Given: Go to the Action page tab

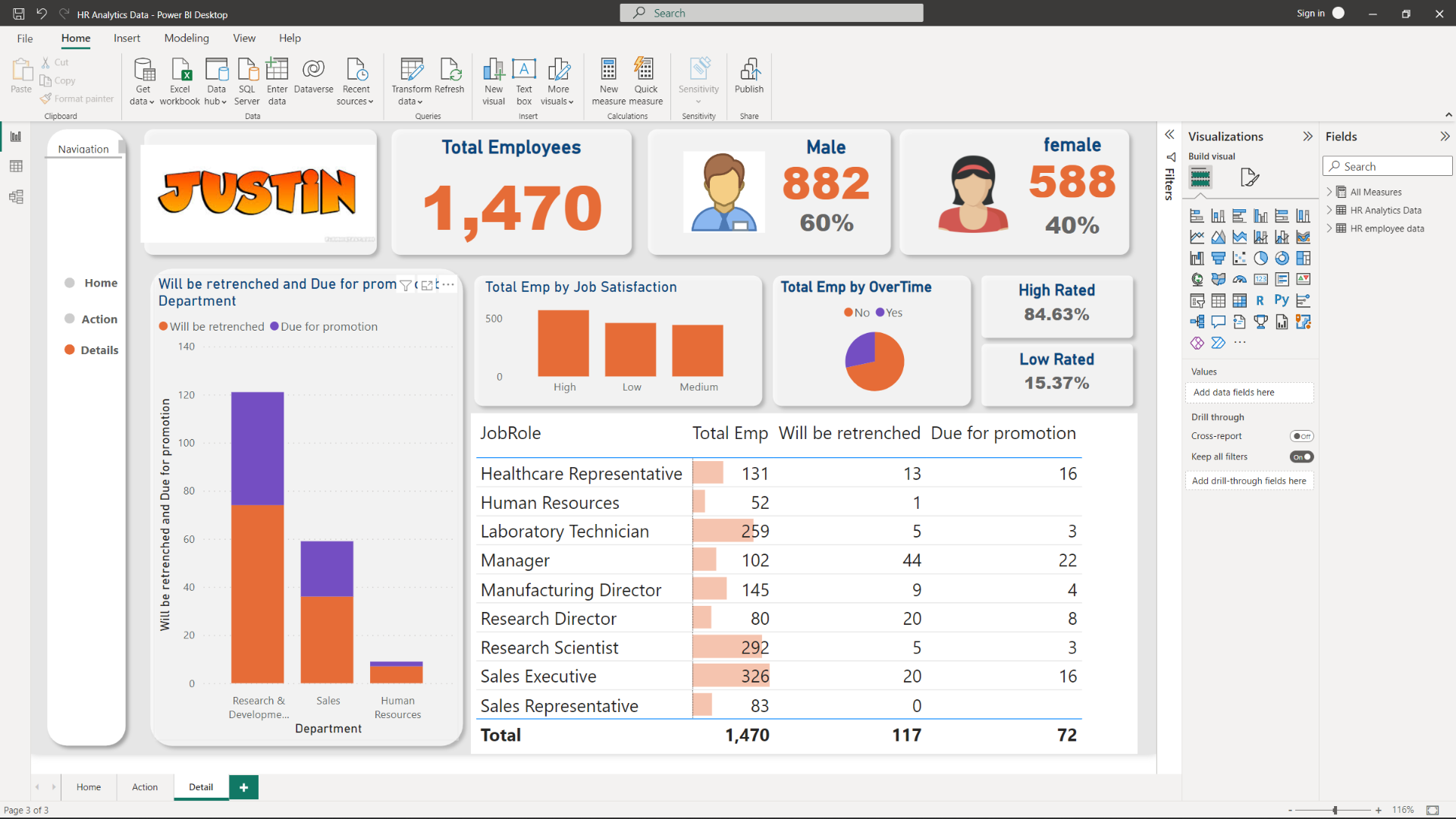Looking at the screenshot, I should [x=145, y=787].
